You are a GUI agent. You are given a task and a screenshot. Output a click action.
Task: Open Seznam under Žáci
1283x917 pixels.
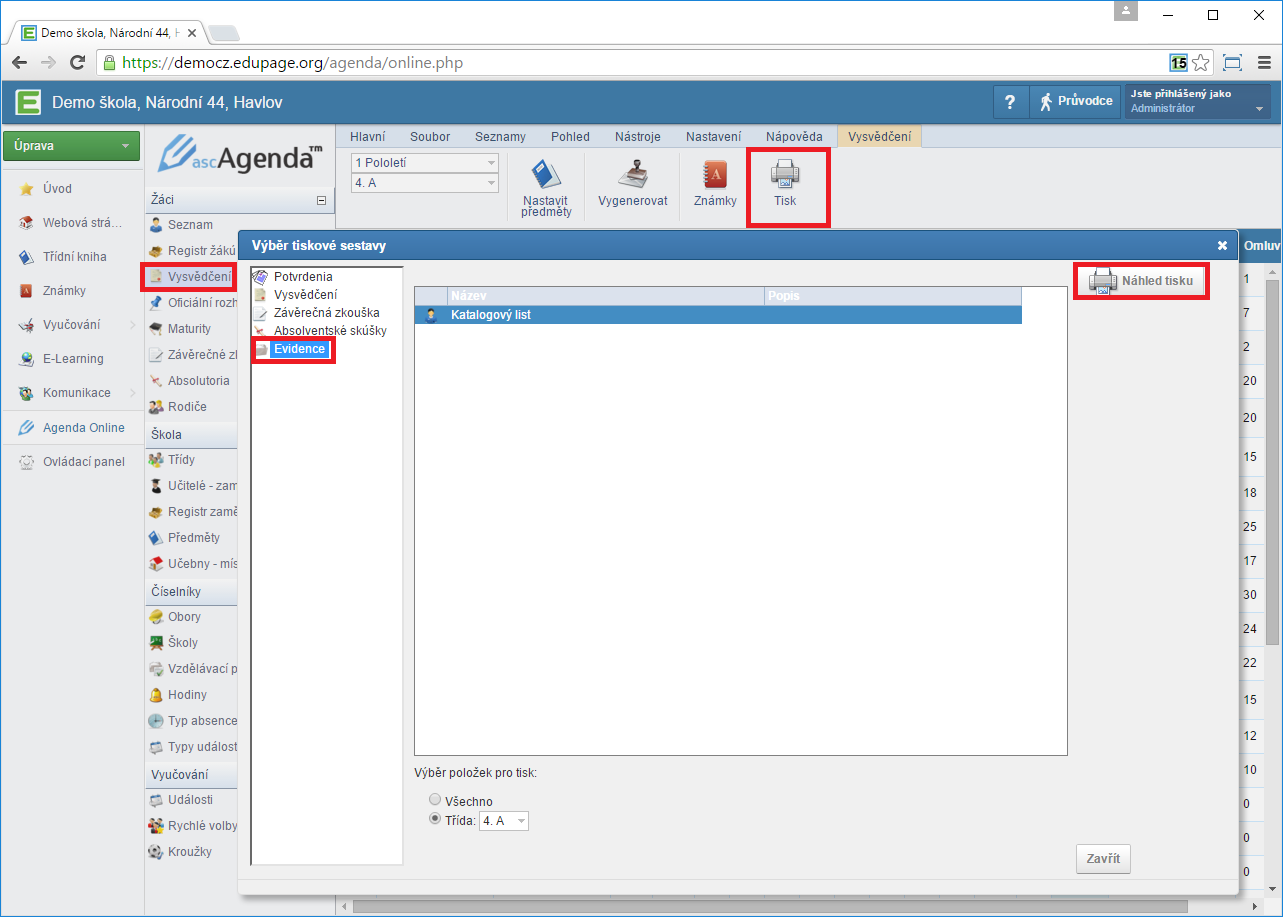coord(190,225)
